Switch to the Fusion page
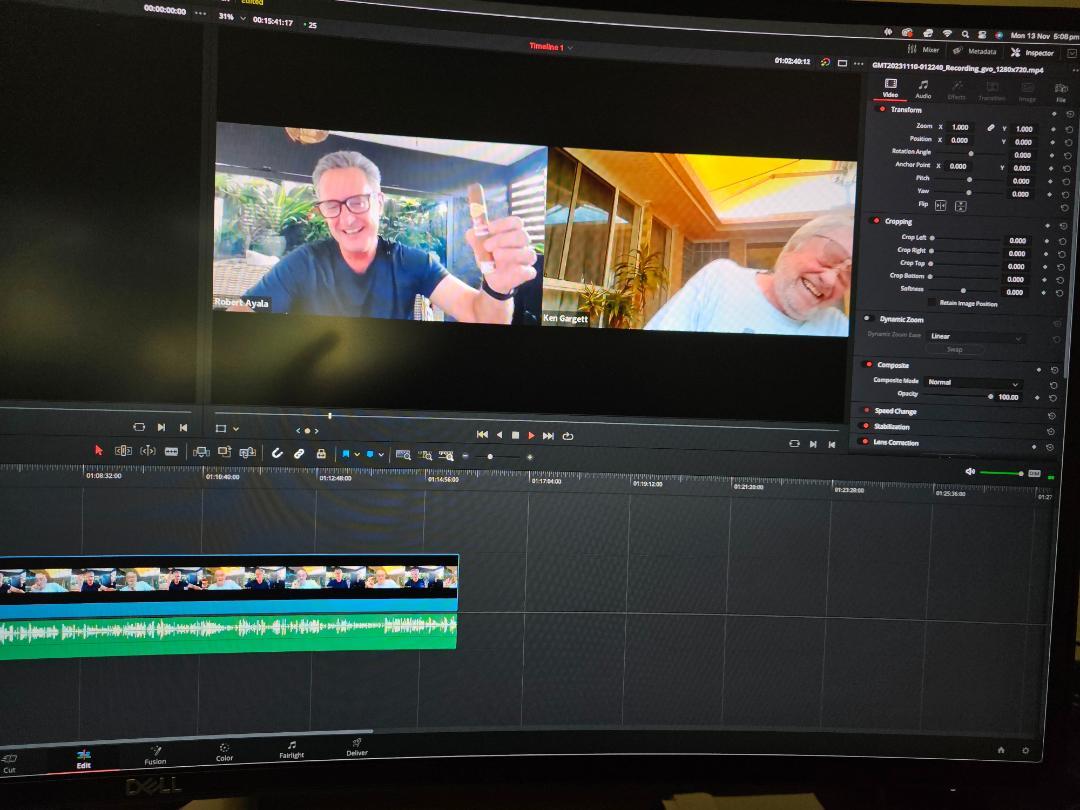 pyautogui.click(x=156, y=756)
